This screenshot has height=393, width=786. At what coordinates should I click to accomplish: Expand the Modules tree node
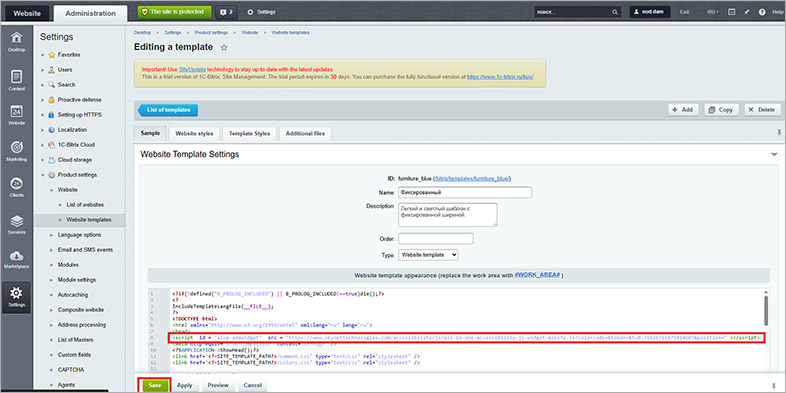click(51, 265)
